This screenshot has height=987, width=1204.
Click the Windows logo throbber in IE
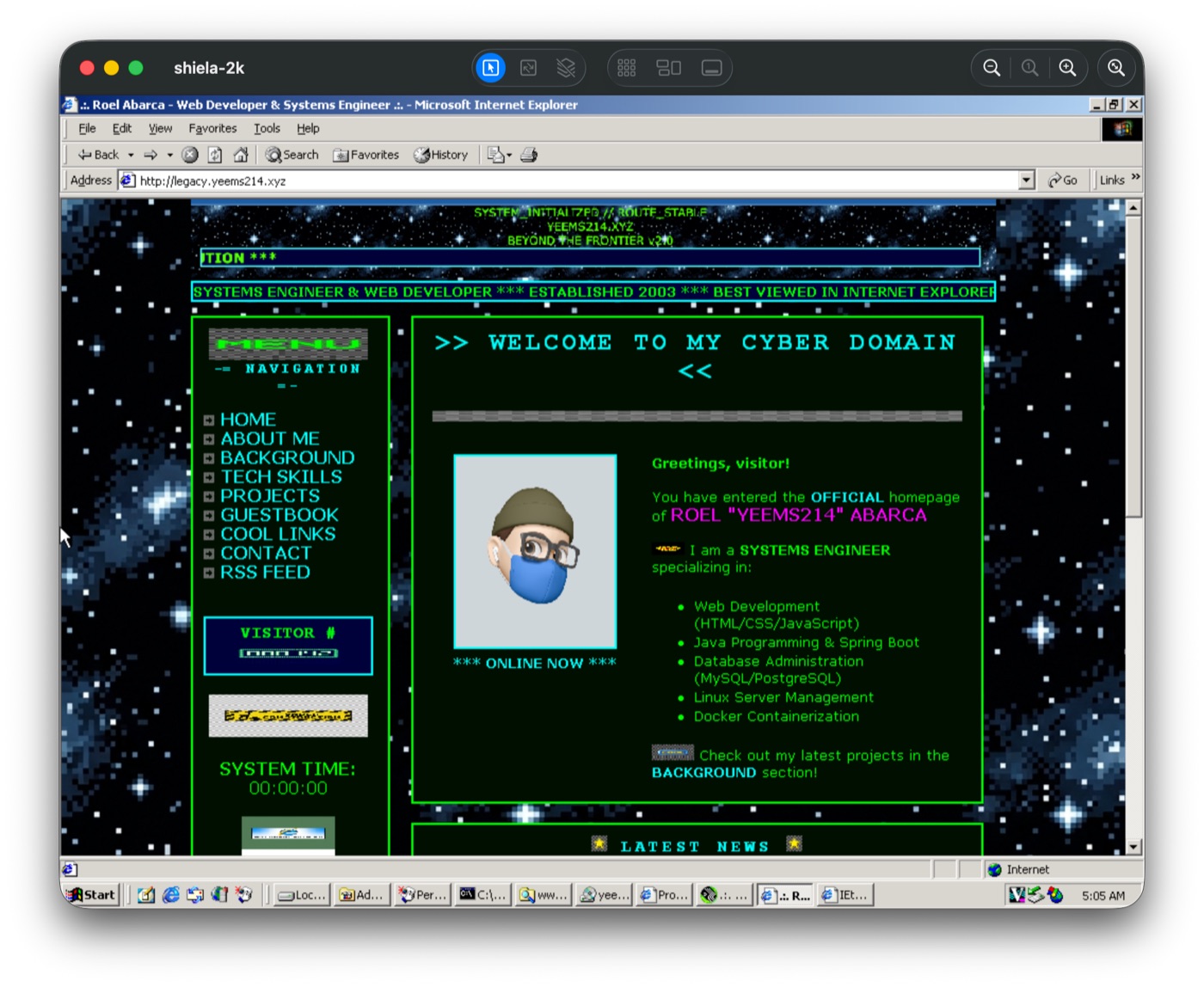1122,129
